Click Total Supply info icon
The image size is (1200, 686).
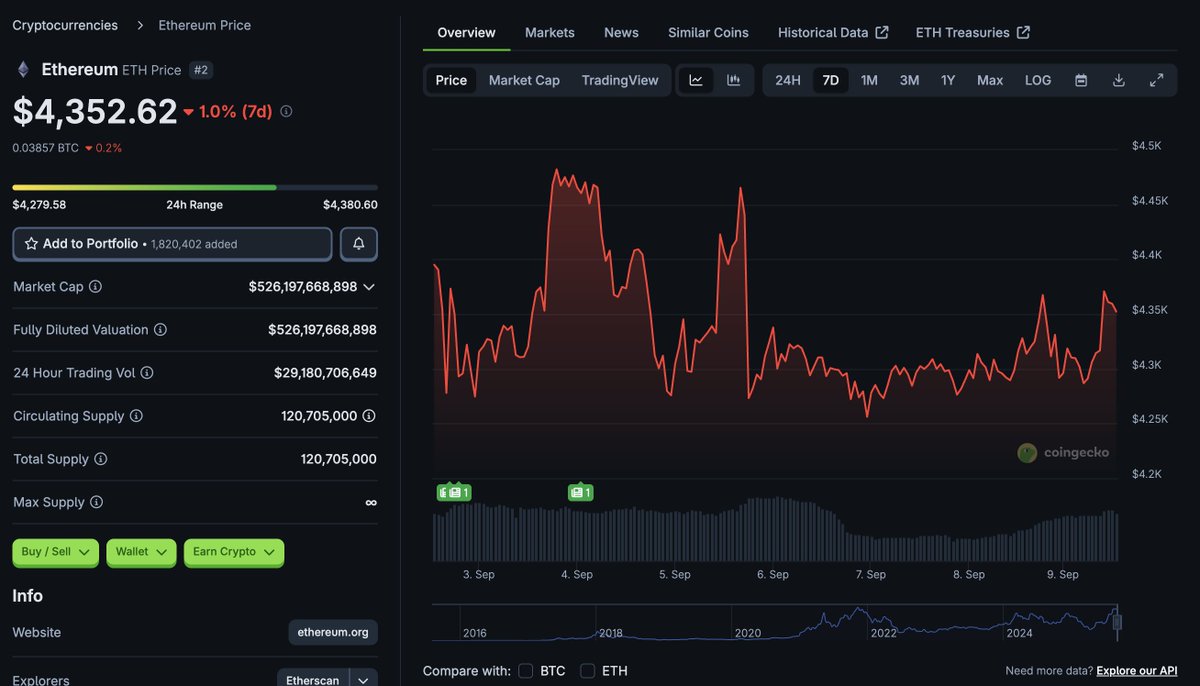(100, 459)
